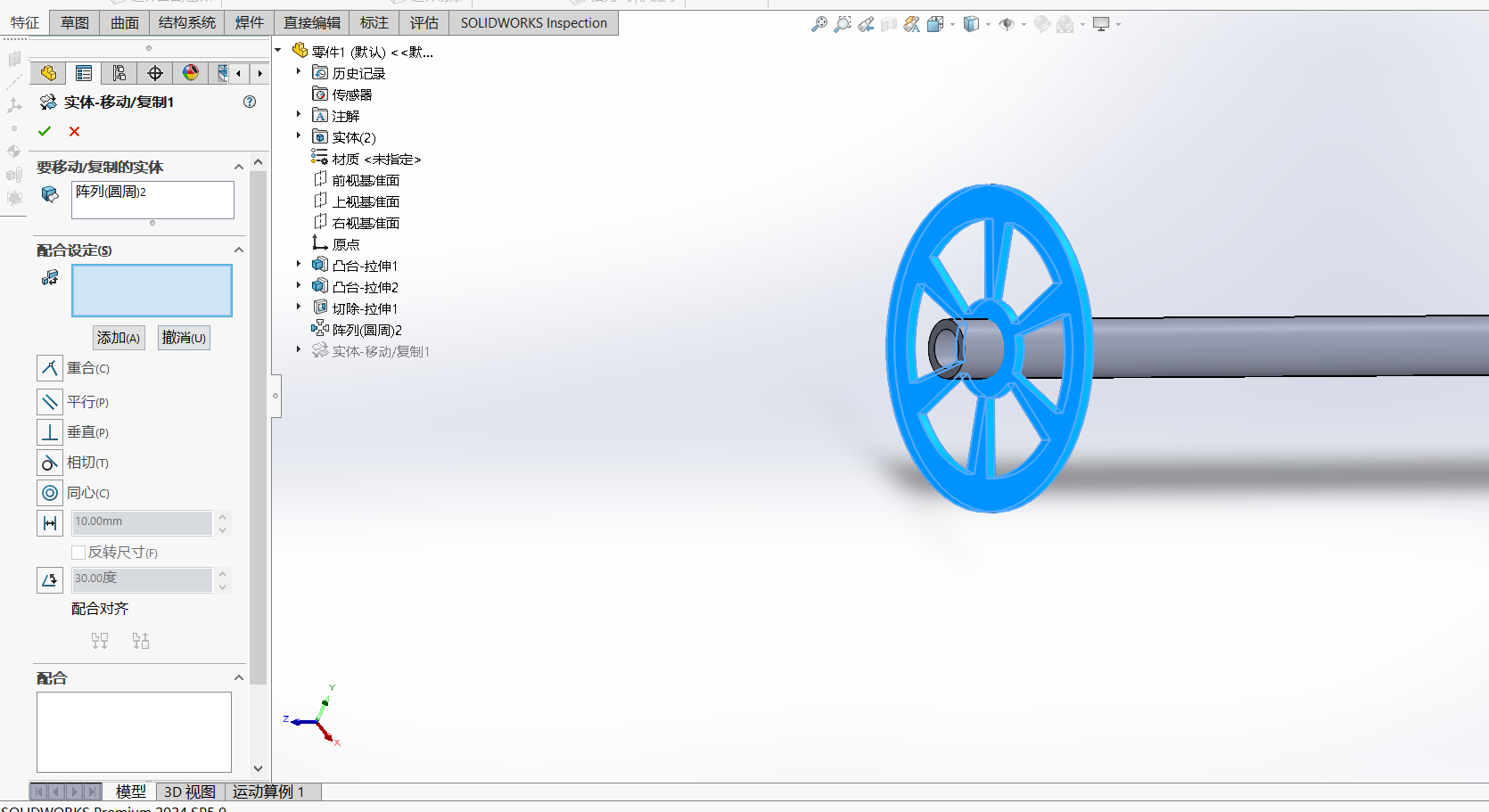This screenshot has width=1489, height=812.
Task: Collapse the 配合设定 section
Action: [x=239, y=250]
